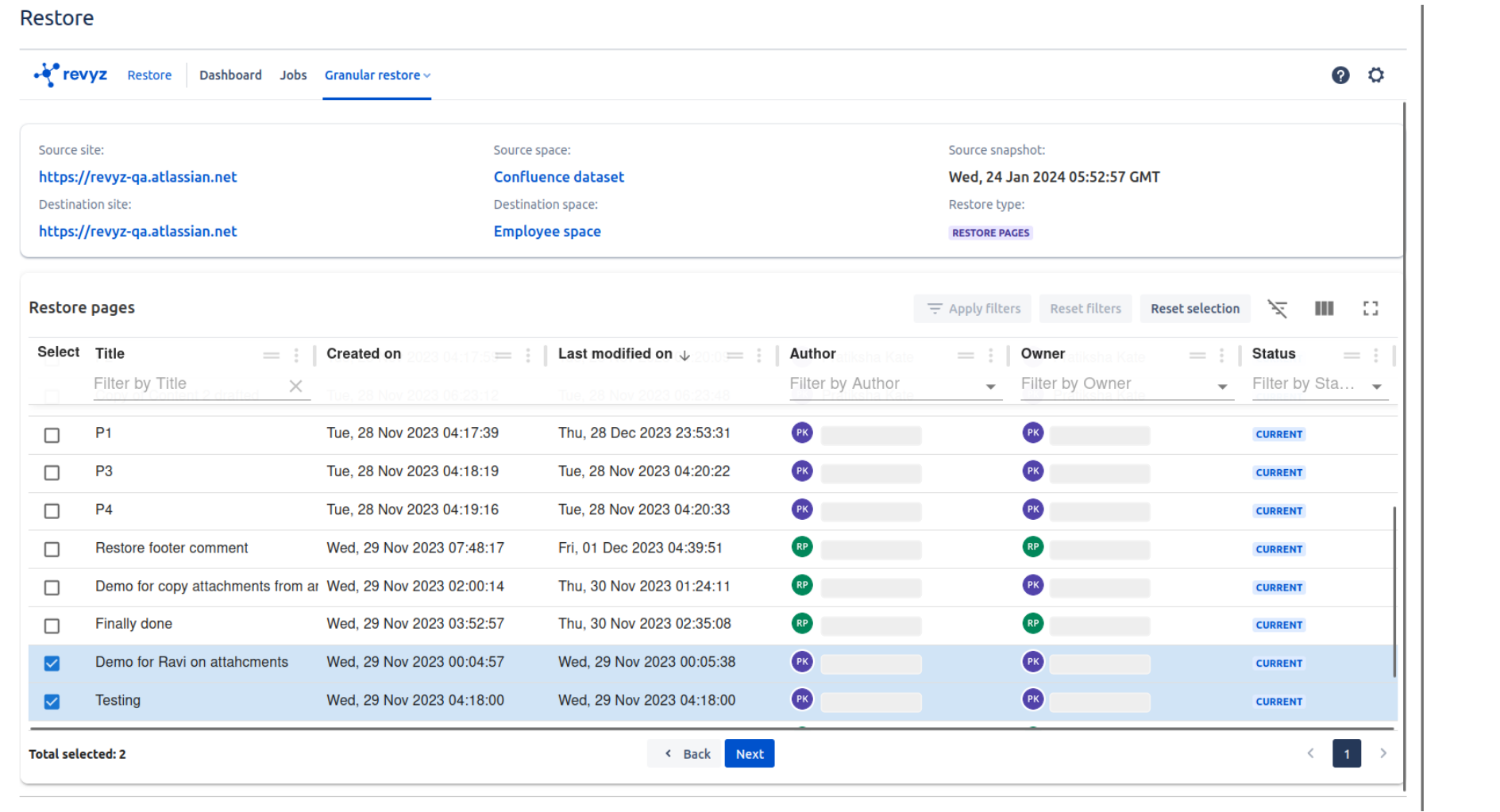Open the Restore tab
1500x812 pixels.
[149, 75]
